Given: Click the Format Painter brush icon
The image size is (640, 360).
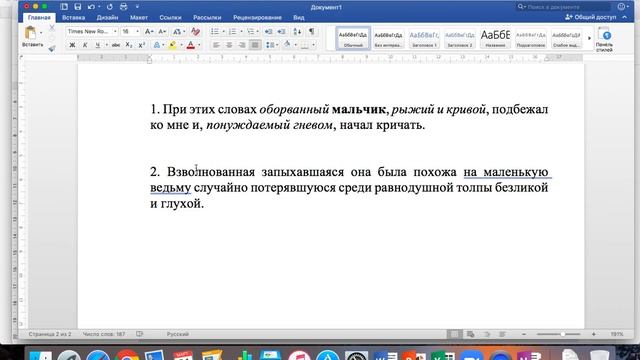Looking at the screenshot, I should 52,49.
